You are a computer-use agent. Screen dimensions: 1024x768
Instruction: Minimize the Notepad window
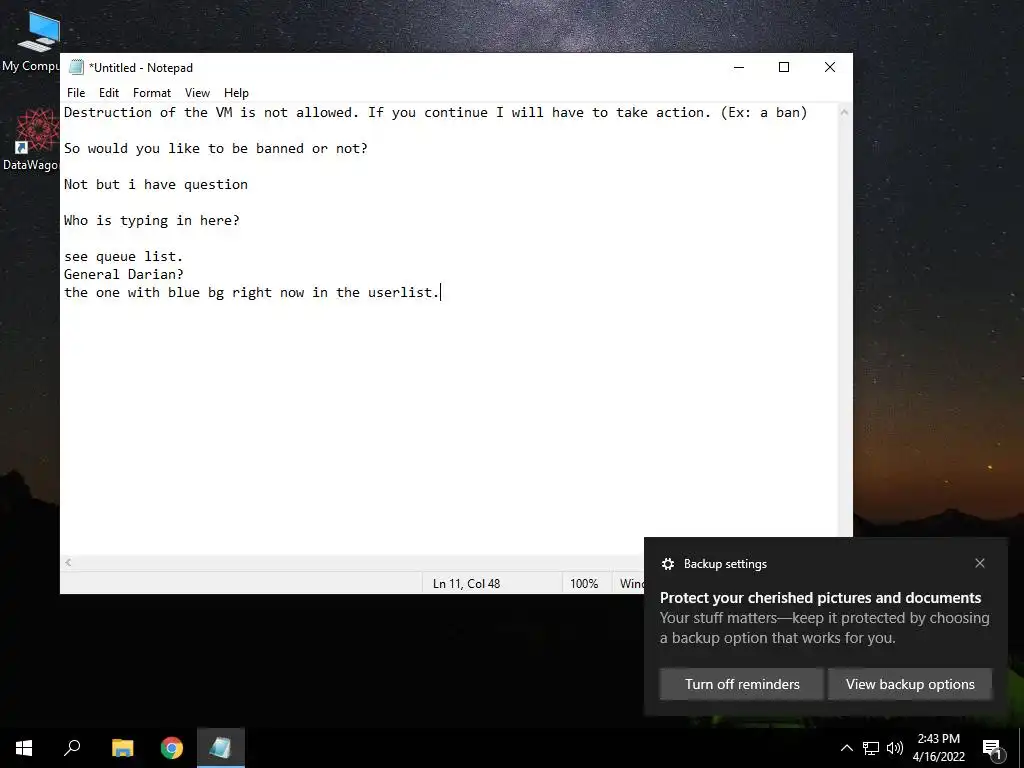coord(739,67)
